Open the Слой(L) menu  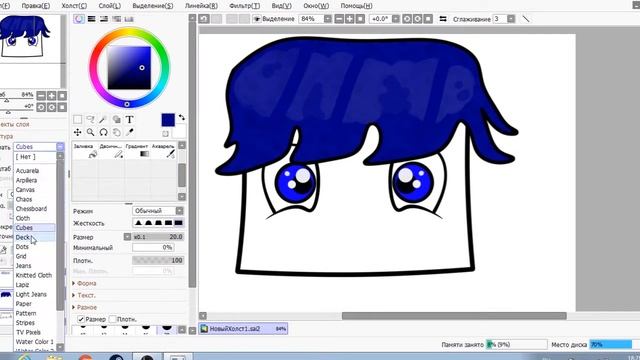109,6
